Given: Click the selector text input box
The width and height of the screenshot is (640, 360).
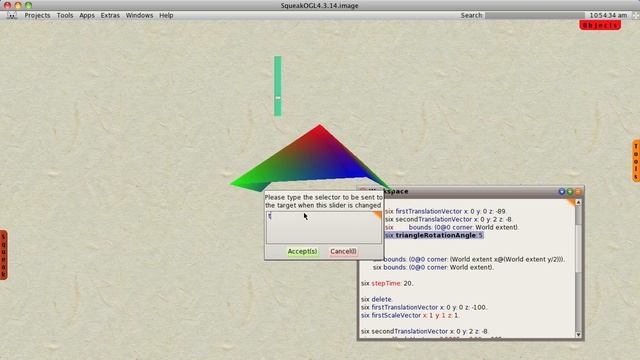Looking at the screenshot, I should coord(324,227).
